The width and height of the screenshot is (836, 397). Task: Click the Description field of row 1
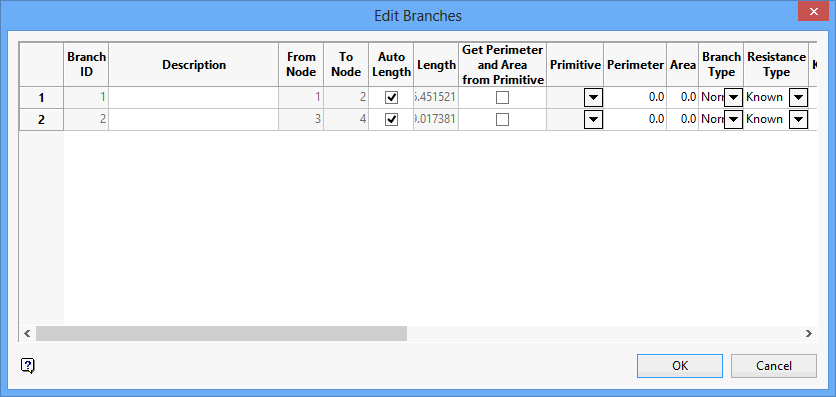[x=194, y=98]
